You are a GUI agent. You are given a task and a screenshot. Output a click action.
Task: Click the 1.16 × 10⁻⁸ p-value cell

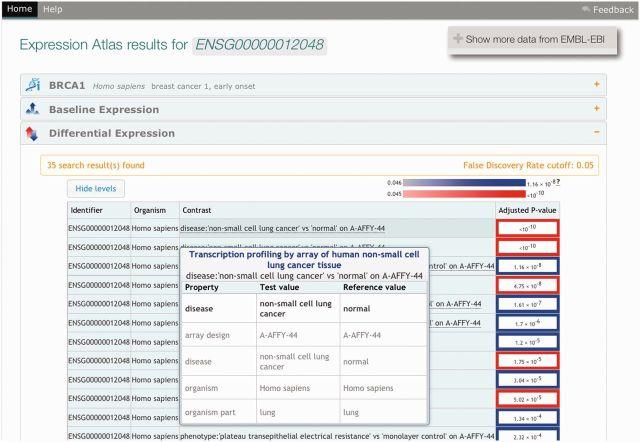pos(528,267)
